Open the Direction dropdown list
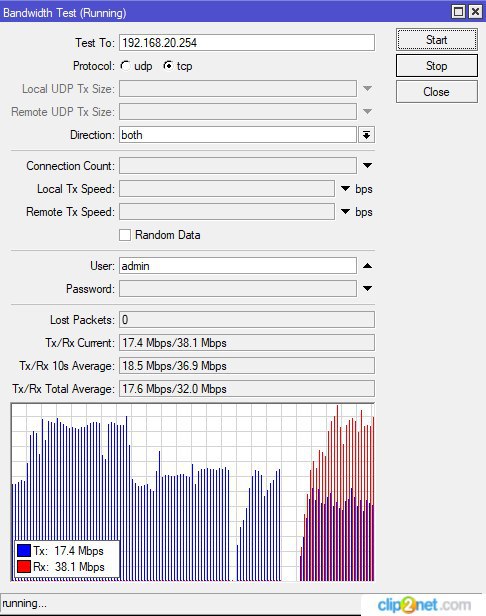The width and height of the screenshot is (486, 616). pyautogui.click(x=366, y=135)
